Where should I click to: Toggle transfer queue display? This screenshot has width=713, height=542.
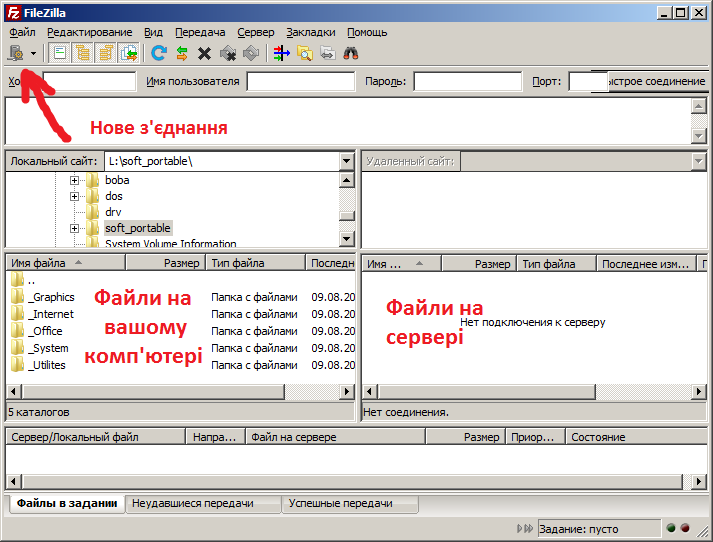pos(129,53)
